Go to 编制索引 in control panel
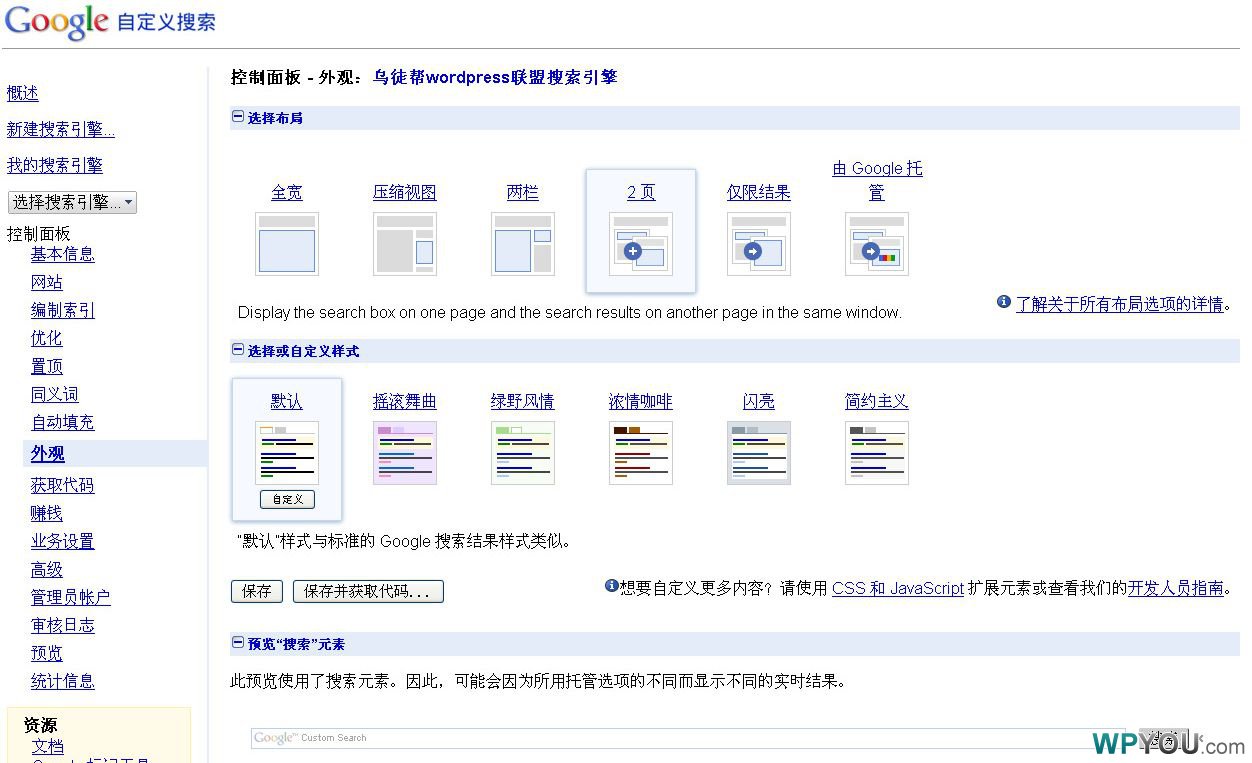The image size is (1252, 763). click(63, 310)
